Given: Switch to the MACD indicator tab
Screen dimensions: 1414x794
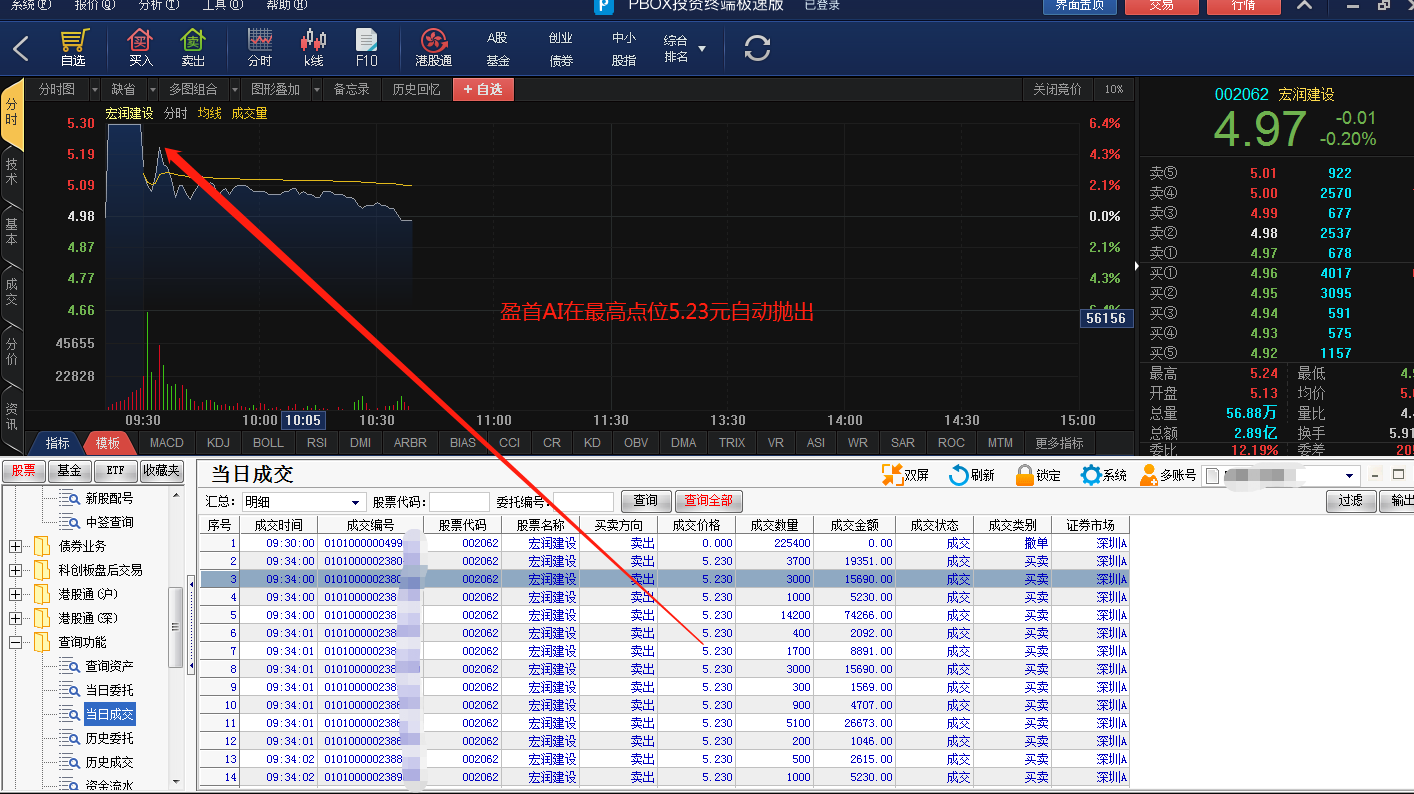Looking at the screenshot, I should coord(167,443).
